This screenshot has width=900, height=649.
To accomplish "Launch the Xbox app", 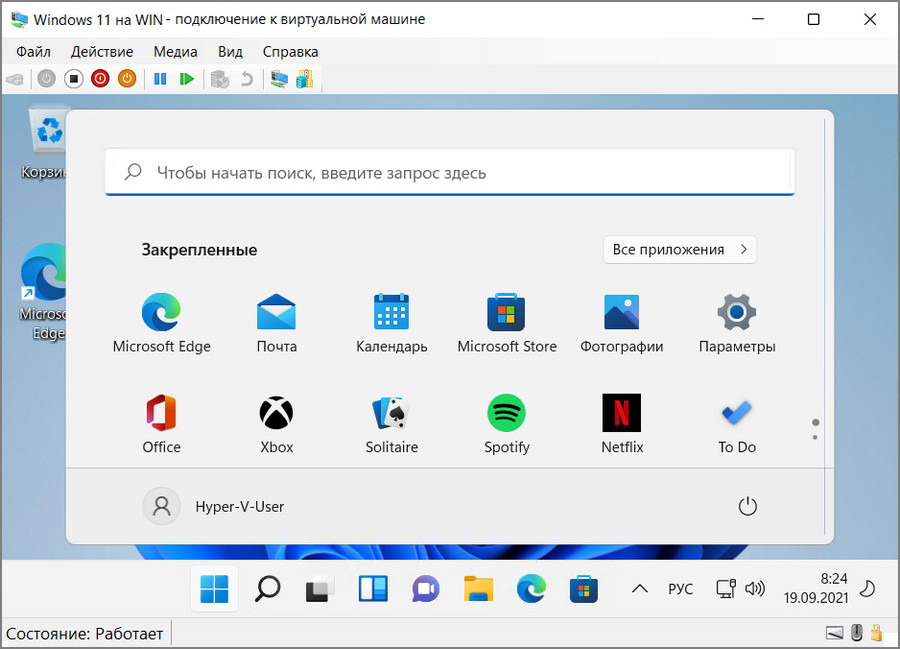I will point(277,424).
